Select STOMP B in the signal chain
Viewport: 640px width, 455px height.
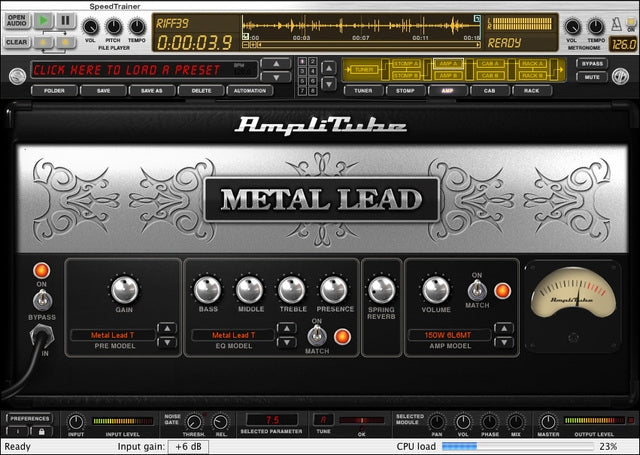coord(406,76)
